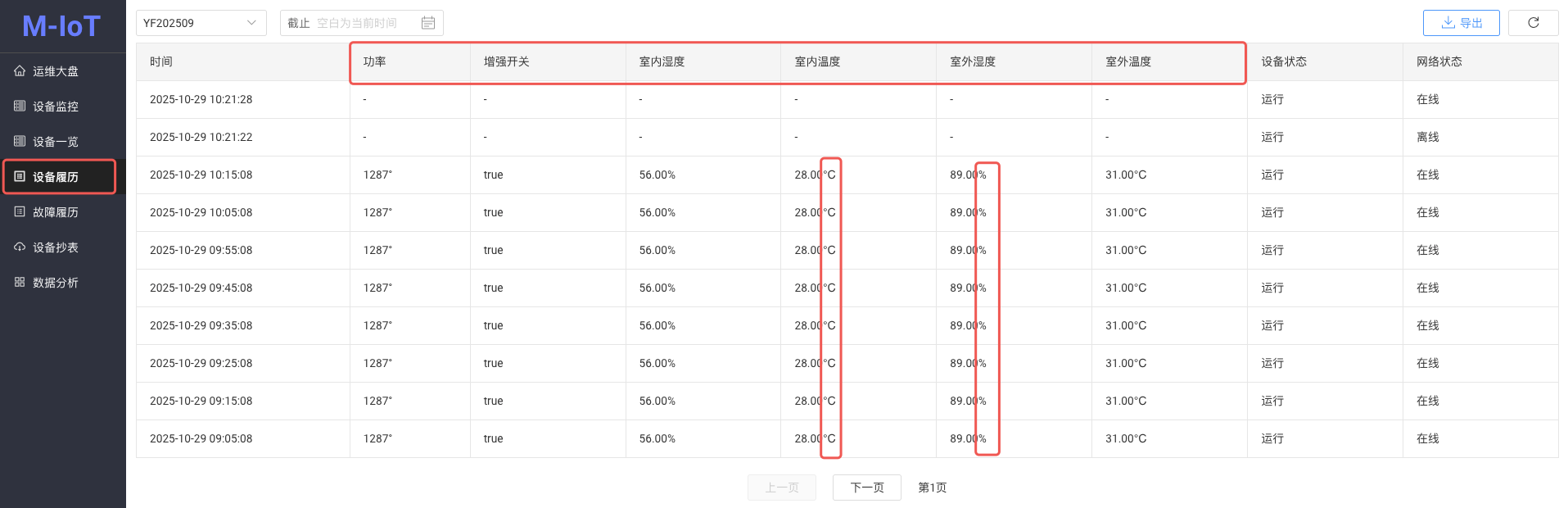The width and height of the screenshot is (1568, 508).
Task: Select 设备履历 in the sidebar menu
Action: click(56, 177)
